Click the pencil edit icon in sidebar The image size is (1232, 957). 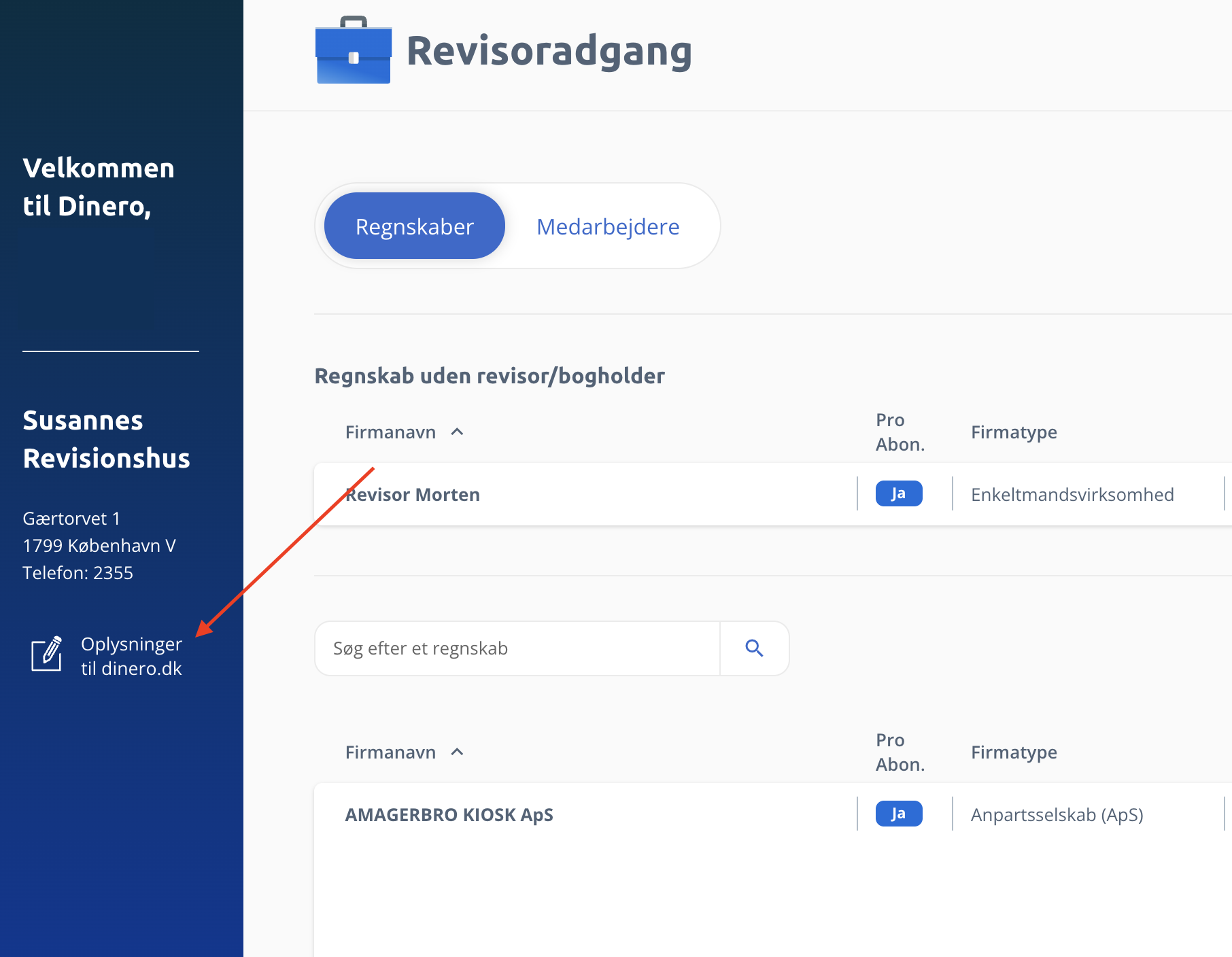click(47, 655)
